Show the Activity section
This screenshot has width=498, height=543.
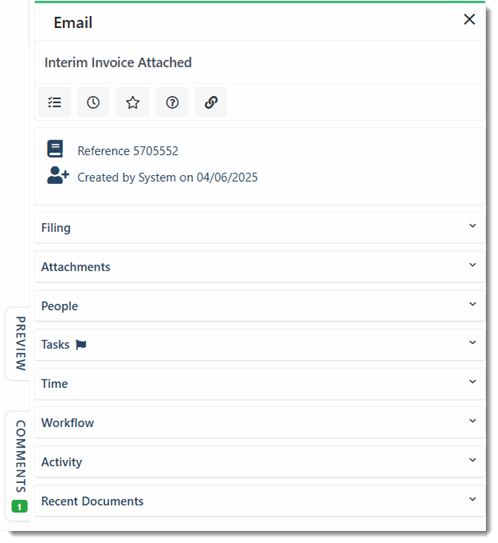260,462
